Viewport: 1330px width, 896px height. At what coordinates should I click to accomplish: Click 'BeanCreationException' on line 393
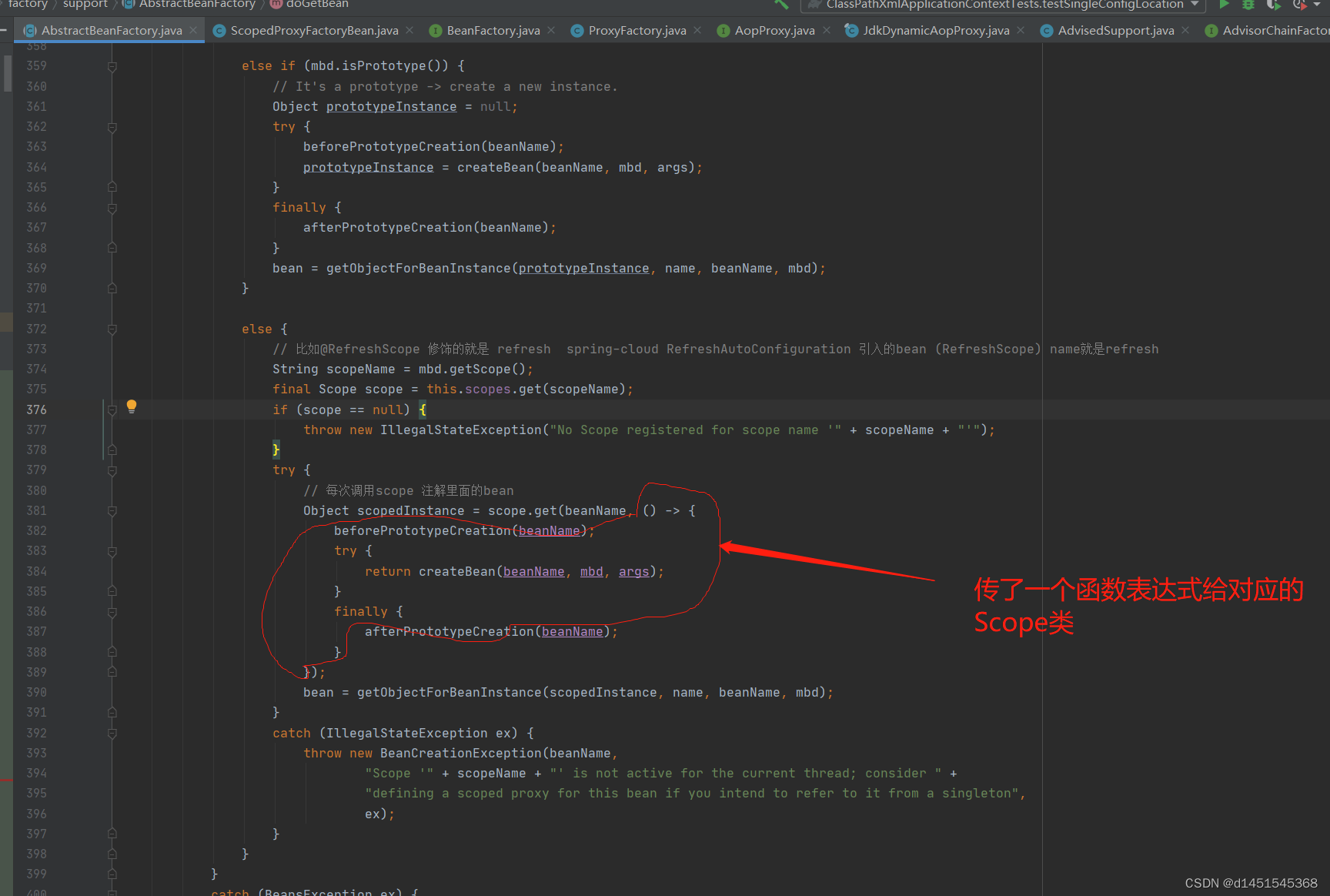pyautogui.click(x=461, y=754)
